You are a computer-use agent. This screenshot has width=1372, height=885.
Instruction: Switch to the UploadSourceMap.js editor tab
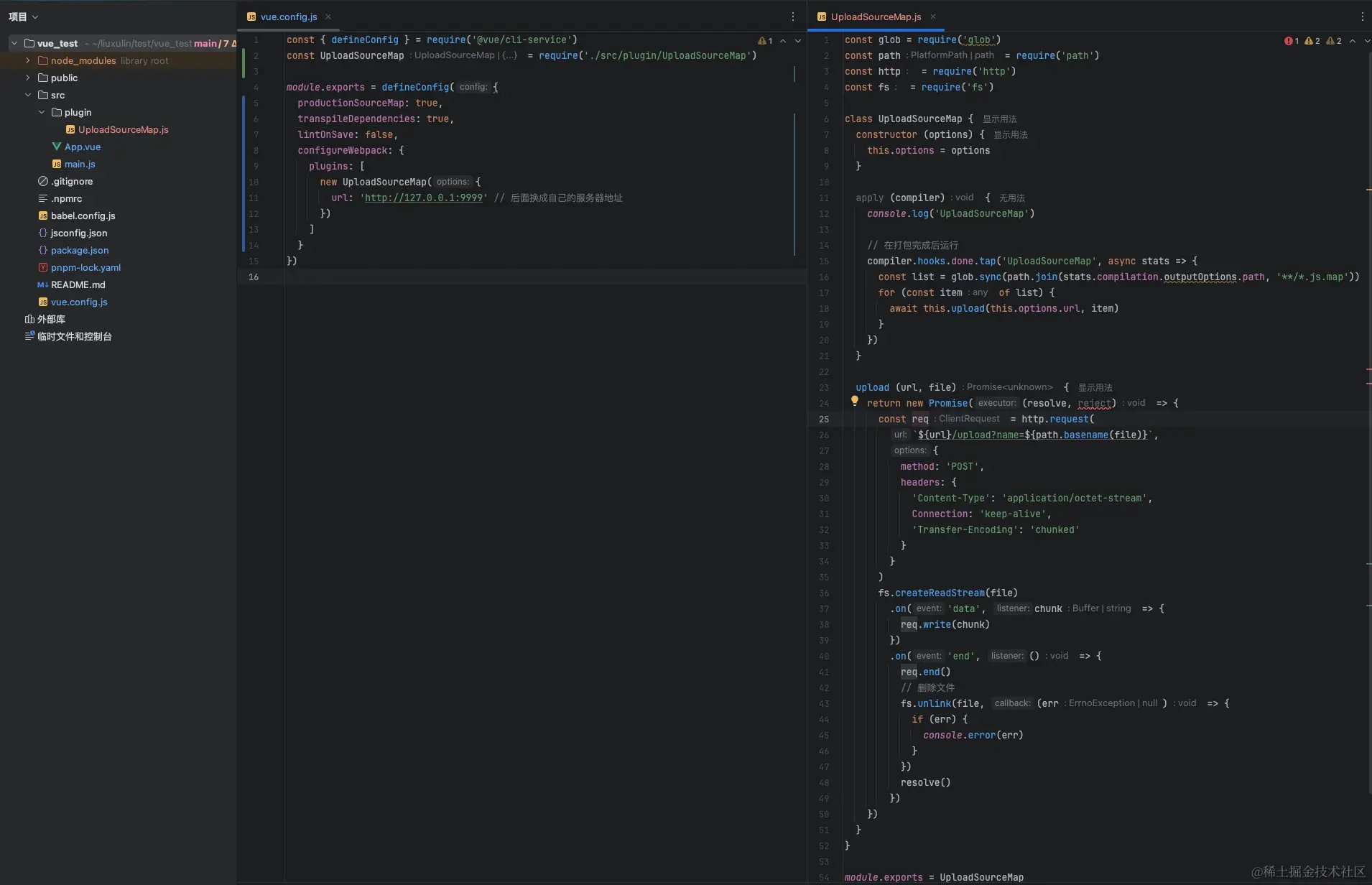point(869,17)
